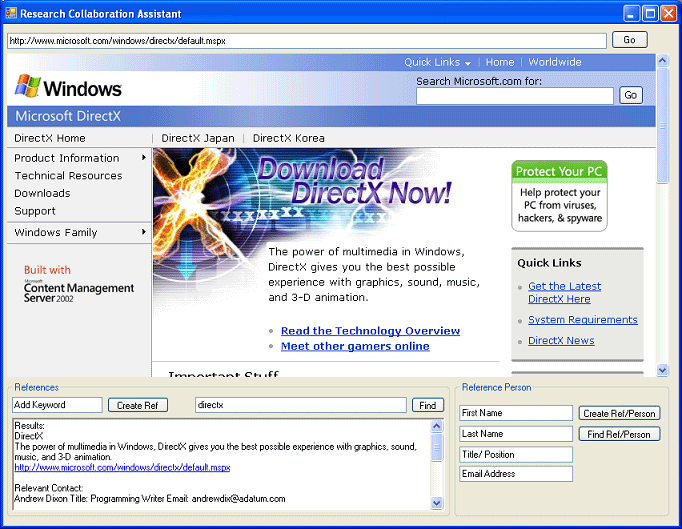Screen dimensions: 682x529
Task: Expand the Product Information submenu arrow
Action: click(x=144, y=157)
